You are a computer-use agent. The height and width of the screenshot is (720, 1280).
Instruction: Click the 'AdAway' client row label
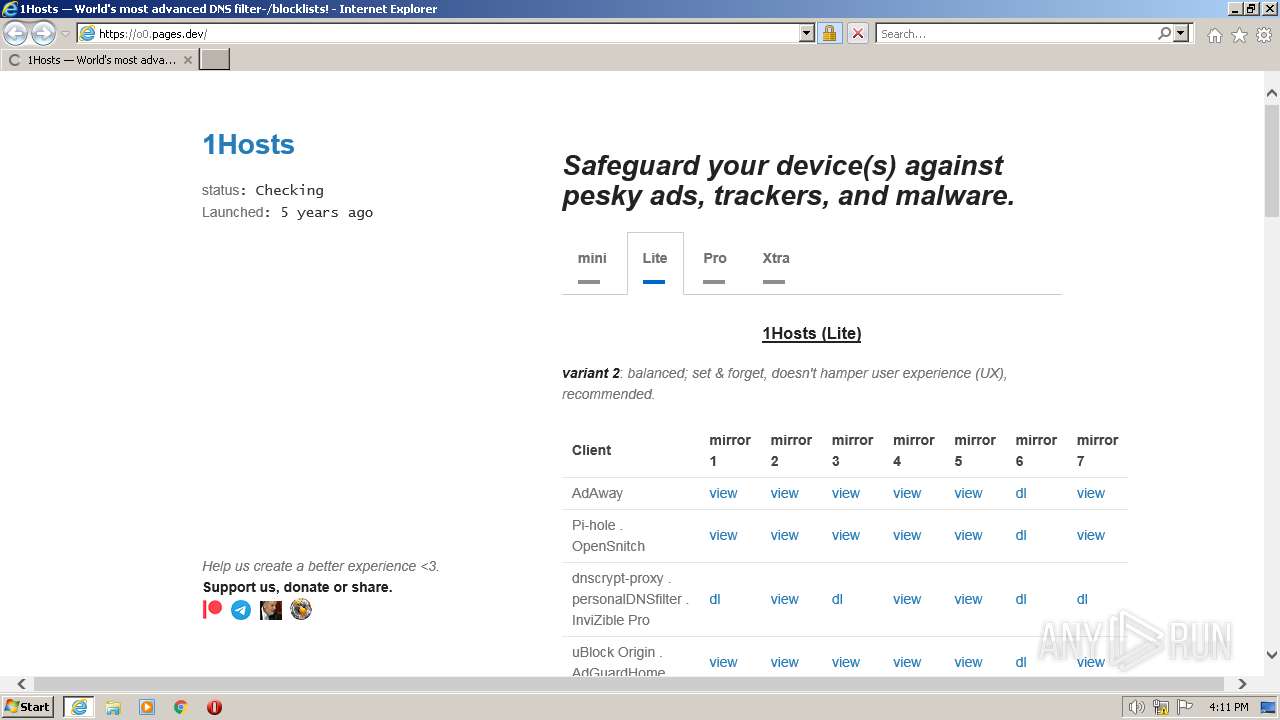pos(597,493)
